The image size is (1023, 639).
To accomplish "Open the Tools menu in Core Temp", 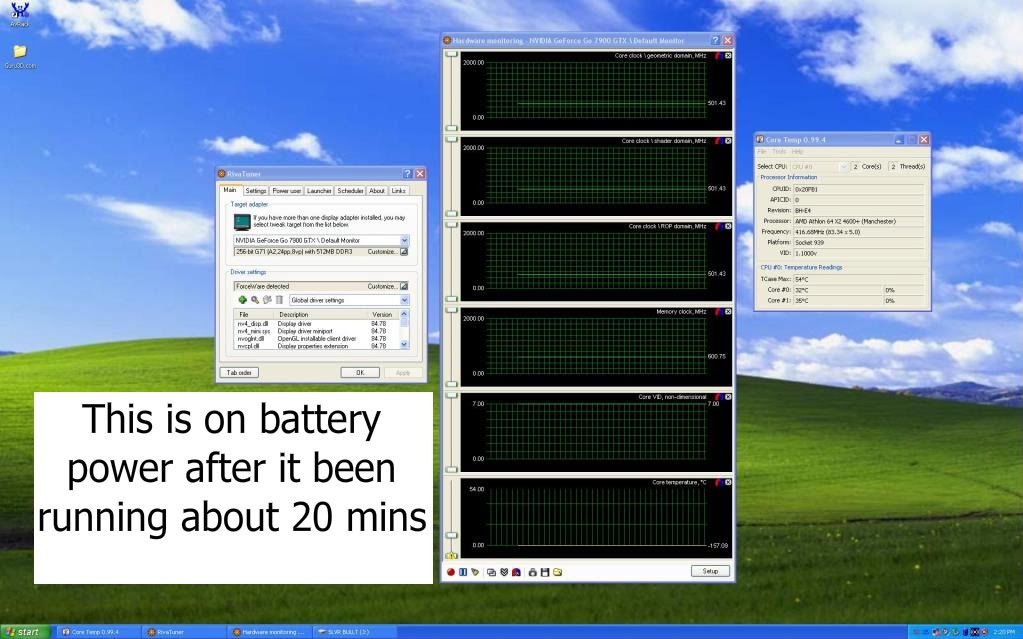I will [x=779, y=151].
